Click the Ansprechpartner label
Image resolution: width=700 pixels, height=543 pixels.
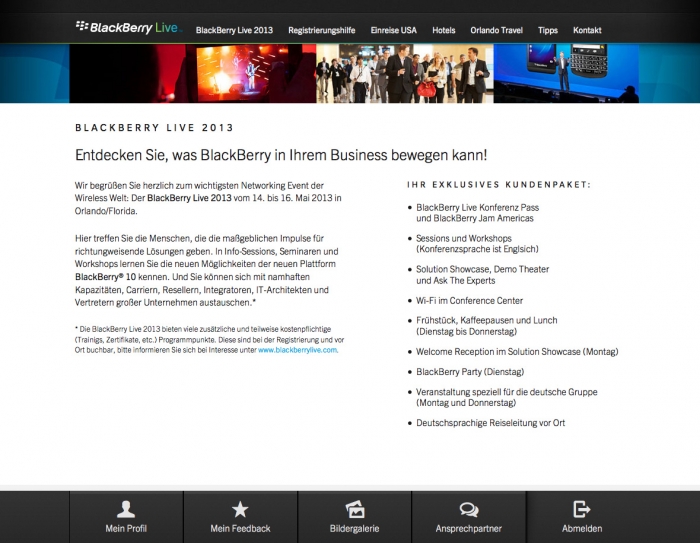[469, 528]
